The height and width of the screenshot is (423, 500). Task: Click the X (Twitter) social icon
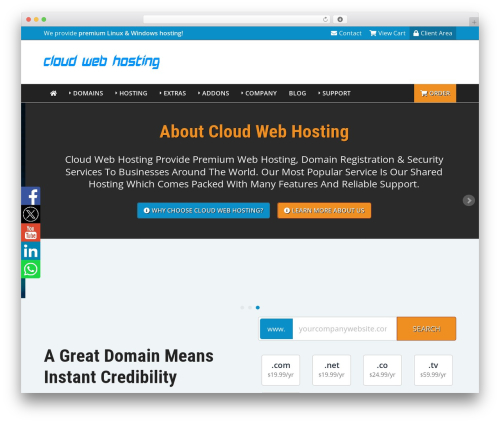(x=31, y=214)
